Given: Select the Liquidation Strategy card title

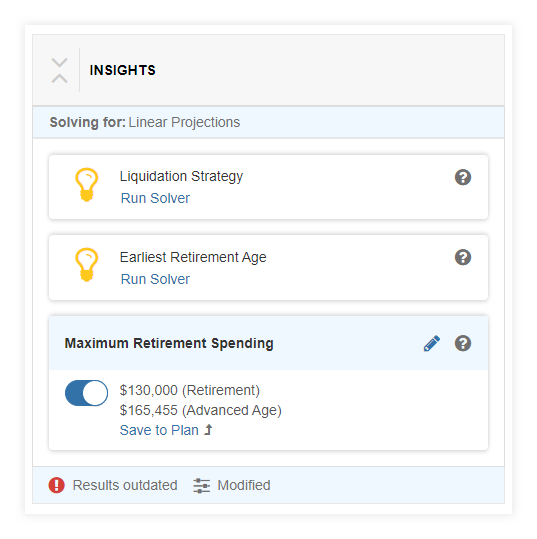Looking at the screenshot, I should click(181, 176).
